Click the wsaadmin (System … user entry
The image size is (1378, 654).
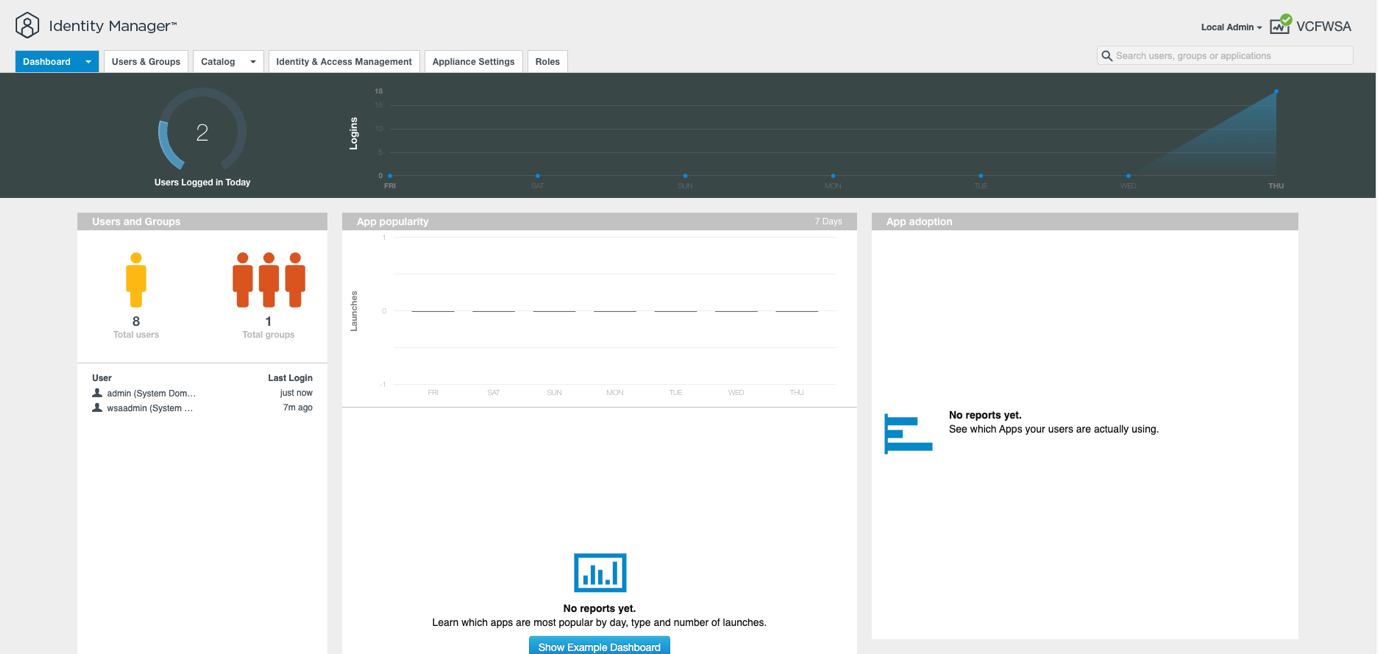coord(150,408)
